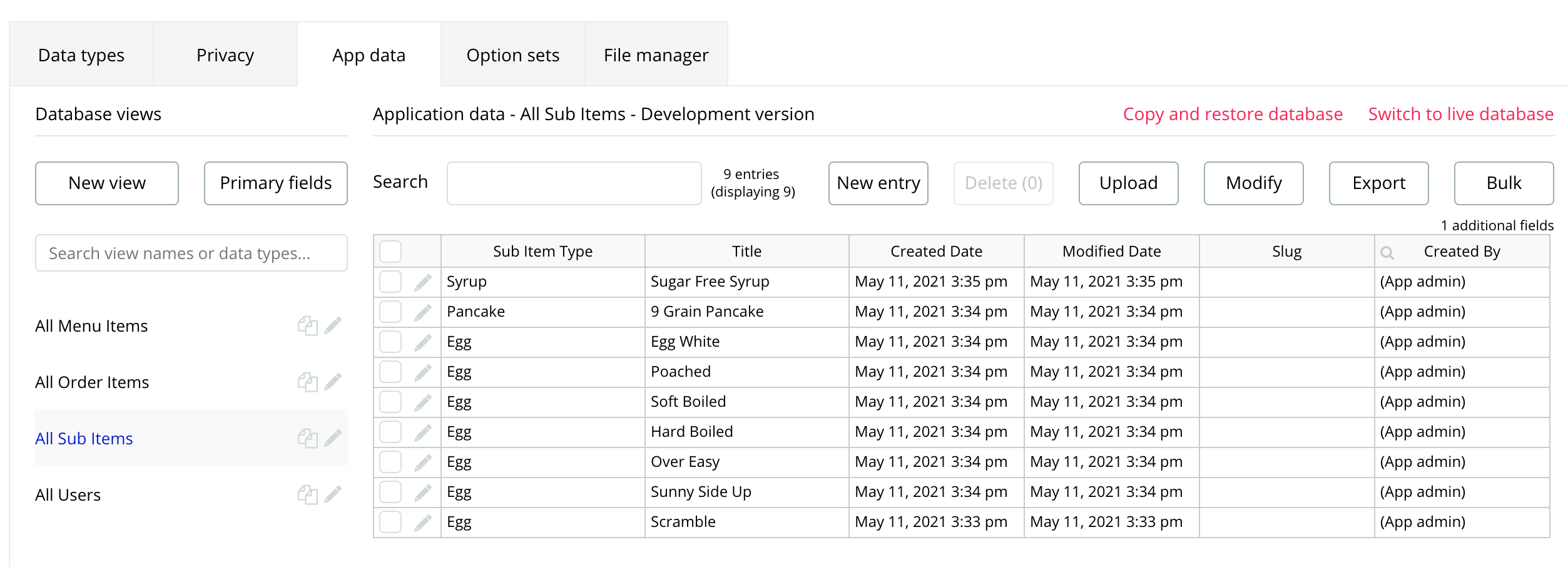Click copy icon next to All Menu Items
This screenshot has width=1568, height=567.
pyautogui.click(x=307, y=325)
